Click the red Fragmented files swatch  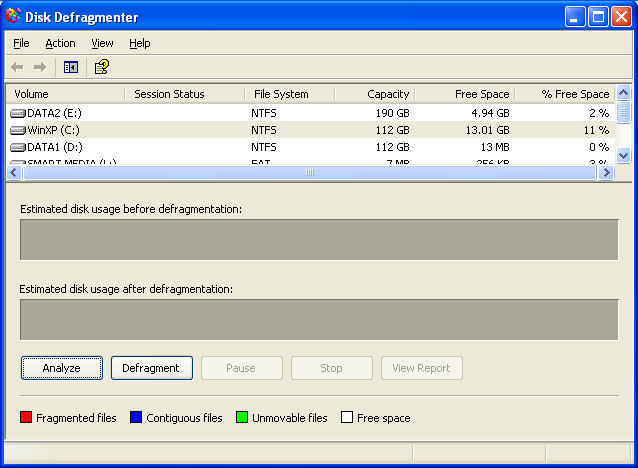pos(26,417)
